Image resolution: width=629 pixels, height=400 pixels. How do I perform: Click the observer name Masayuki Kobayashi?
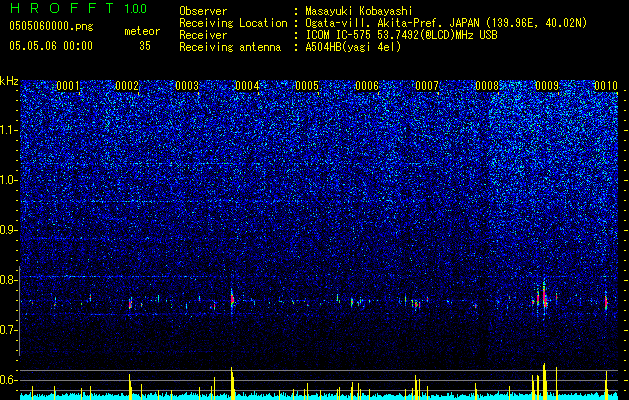click(x=359, y=11)
